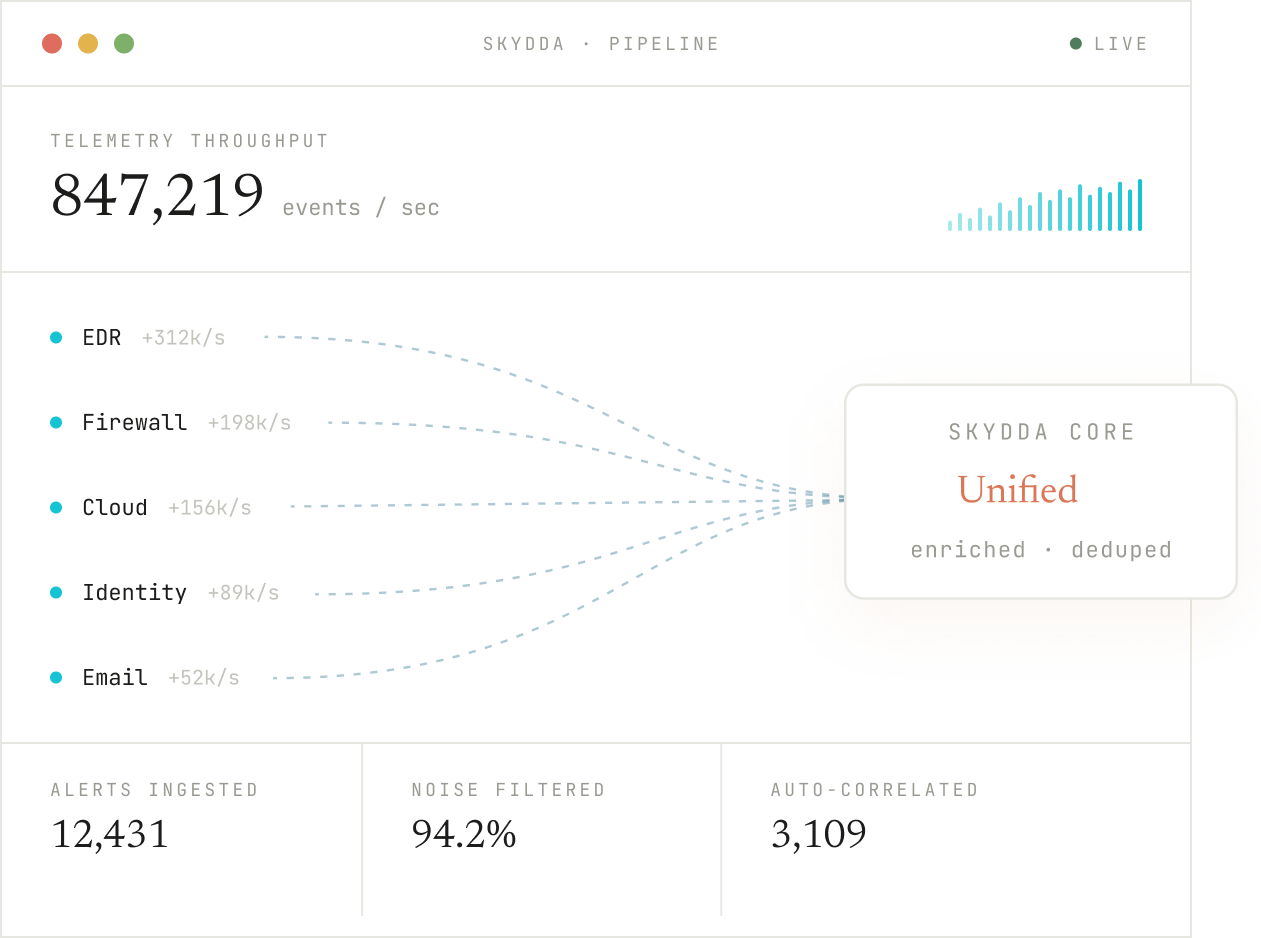Click the green LIVE status dot
The image size is (1261, 938).
(x=1076, y=43)
